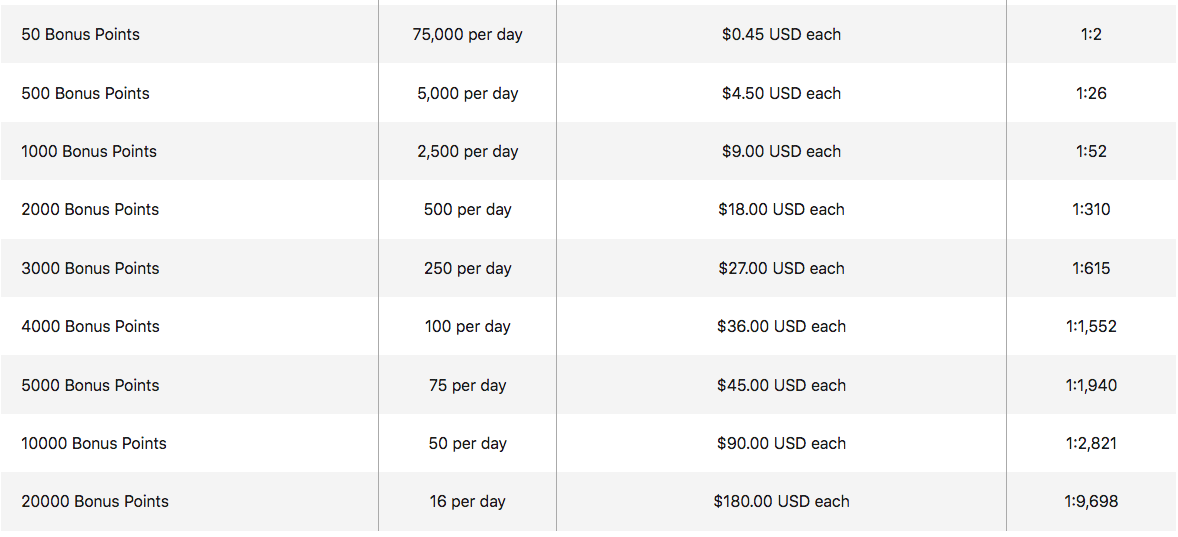
Task: Select "4000 Bonus Points" in table
Action: (x=90, y=326)
